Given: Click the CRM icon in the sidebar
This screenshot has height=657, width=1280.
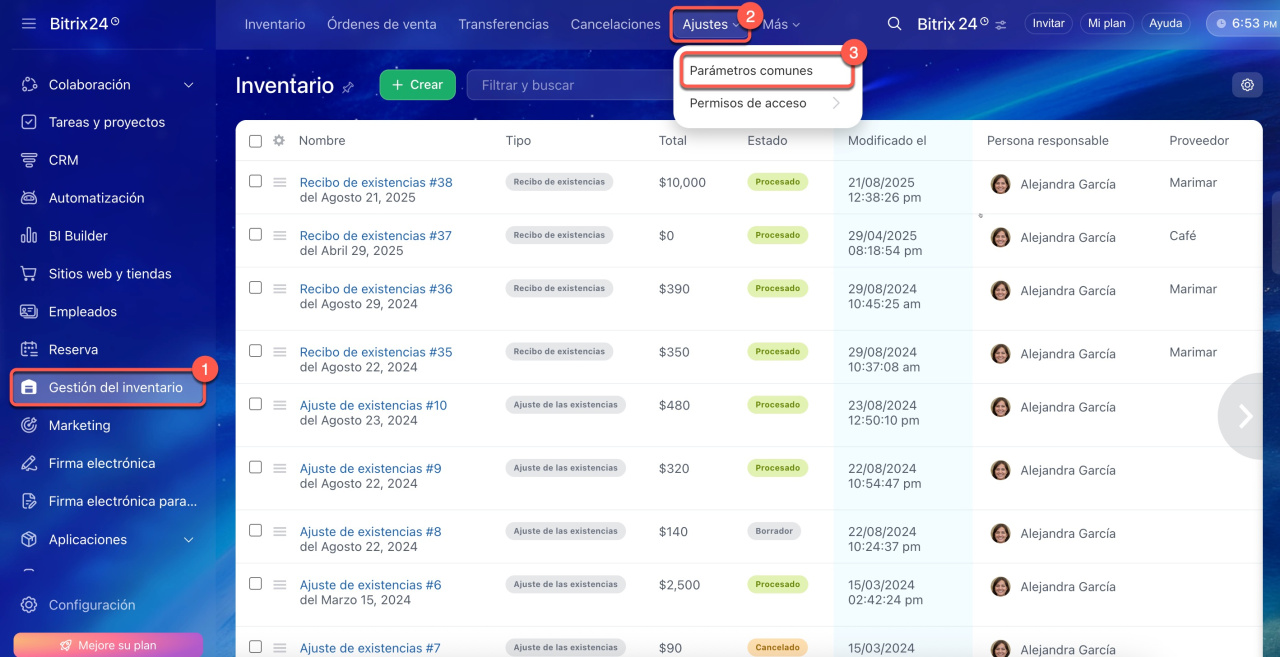Looking at the screenshot, I should click(29, 160).
